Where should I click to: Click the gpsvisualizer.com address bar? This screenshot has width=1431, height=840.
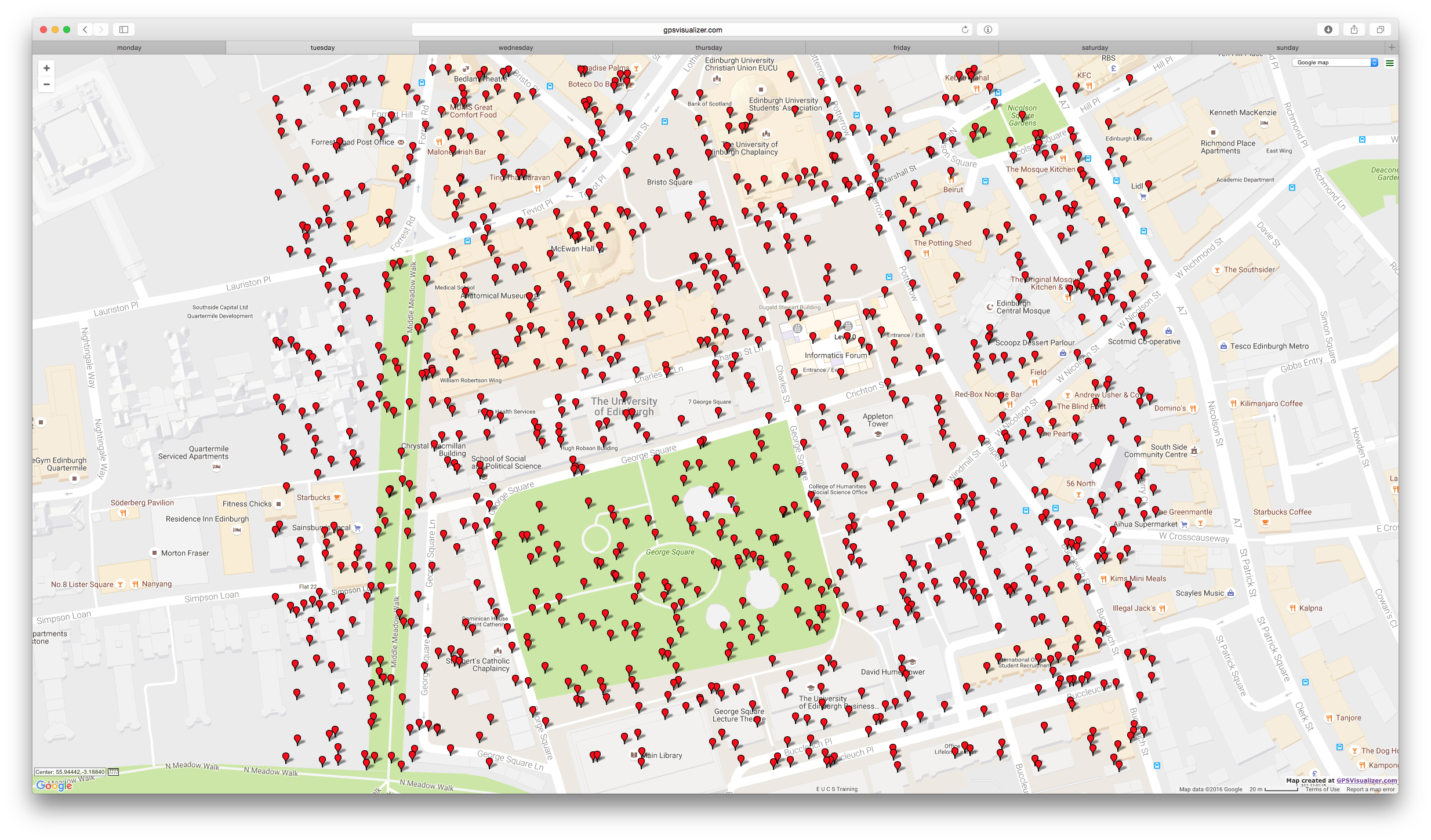coord(693,30)
